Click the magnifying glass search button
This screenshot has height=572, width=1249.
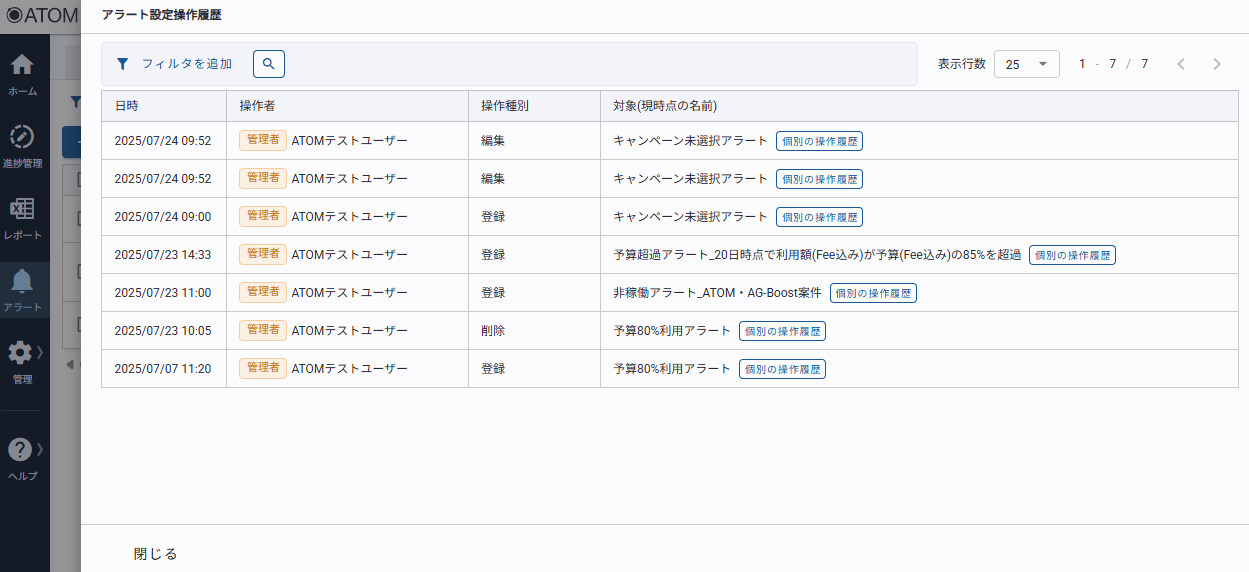pos(268,64)
